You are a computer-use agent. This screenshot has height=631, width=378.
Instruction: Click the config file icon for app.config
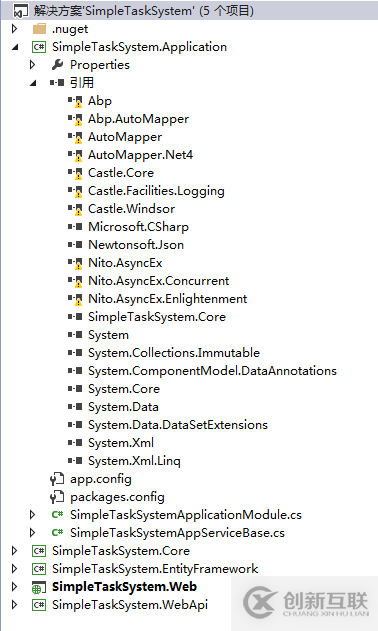tap(57, 479)
